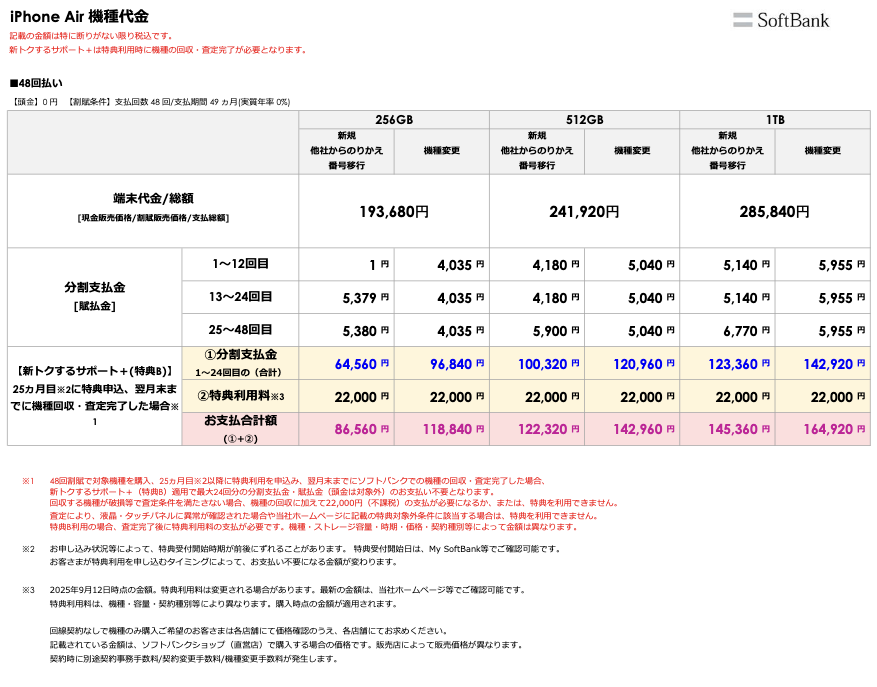The width and height of the screenshot is (877, 687).
Task: Click the blue "142,920円" amount
Action: click(834, 364)
